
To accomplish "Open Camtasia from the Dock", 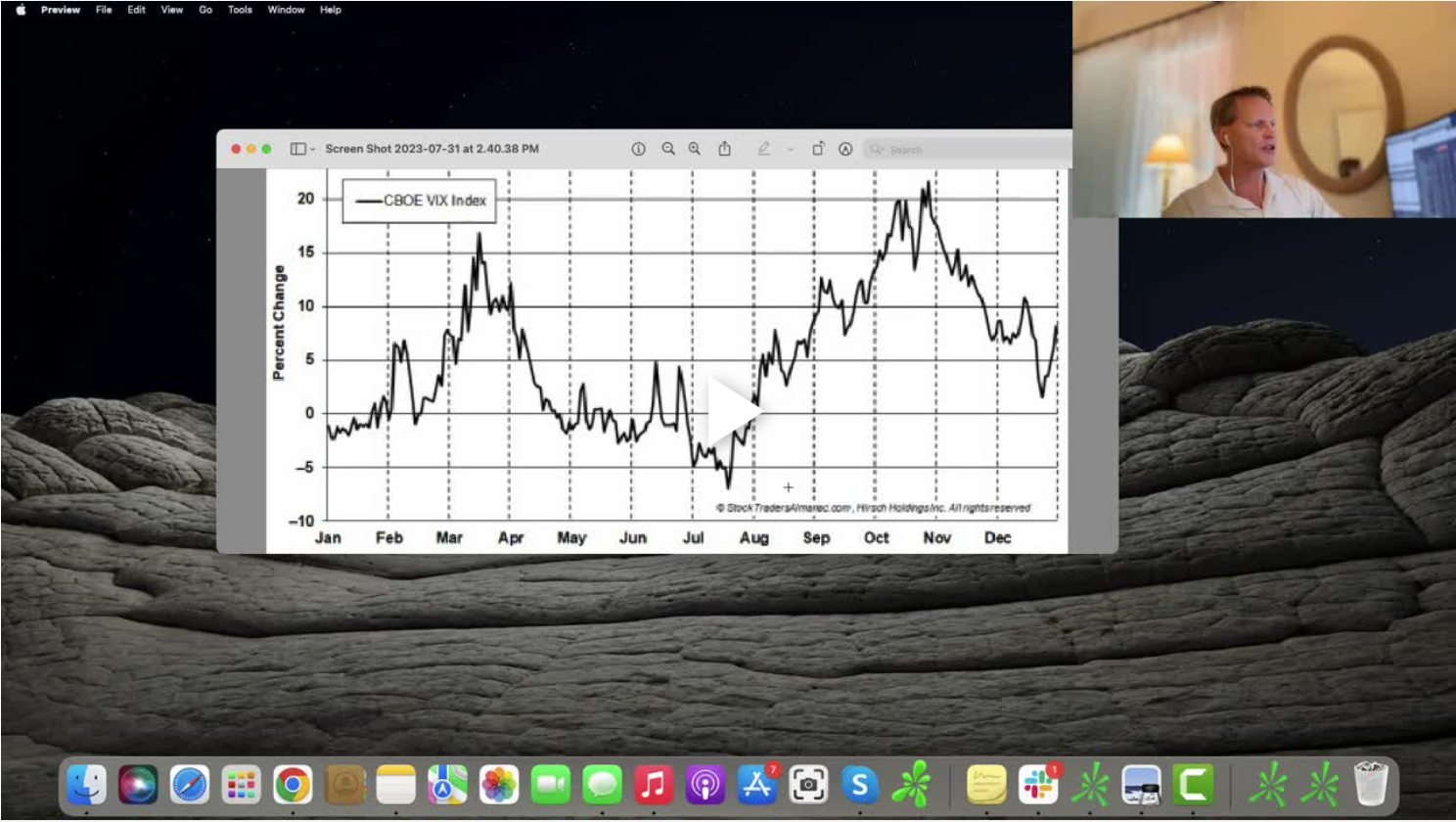I will pyautogui.click(x=1191, y=783).
